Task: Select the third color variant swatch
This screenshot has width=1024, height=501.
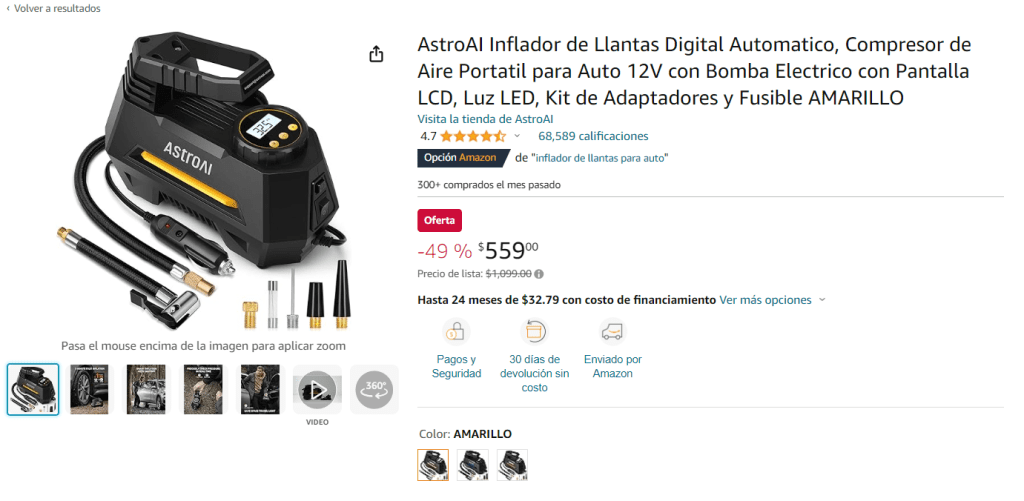Action: pos(512,465)
